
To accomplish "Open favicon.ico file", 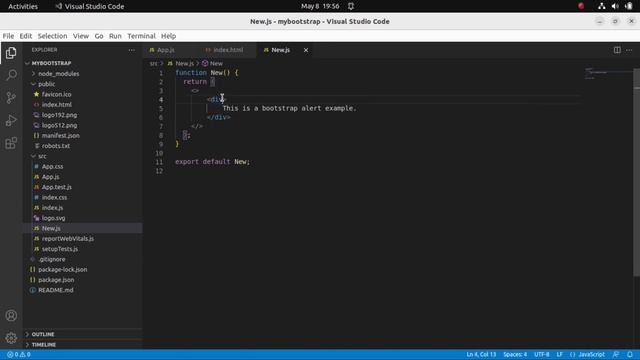I will tap(56, 94).
